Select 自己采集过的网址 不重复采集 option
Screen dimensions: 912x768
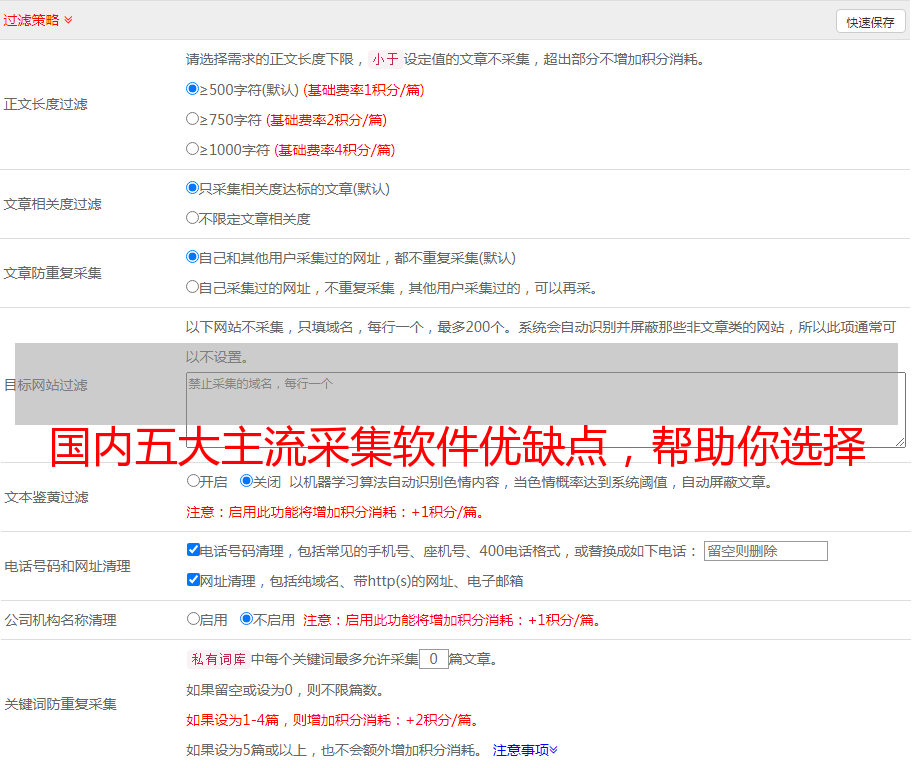[193, 287]
